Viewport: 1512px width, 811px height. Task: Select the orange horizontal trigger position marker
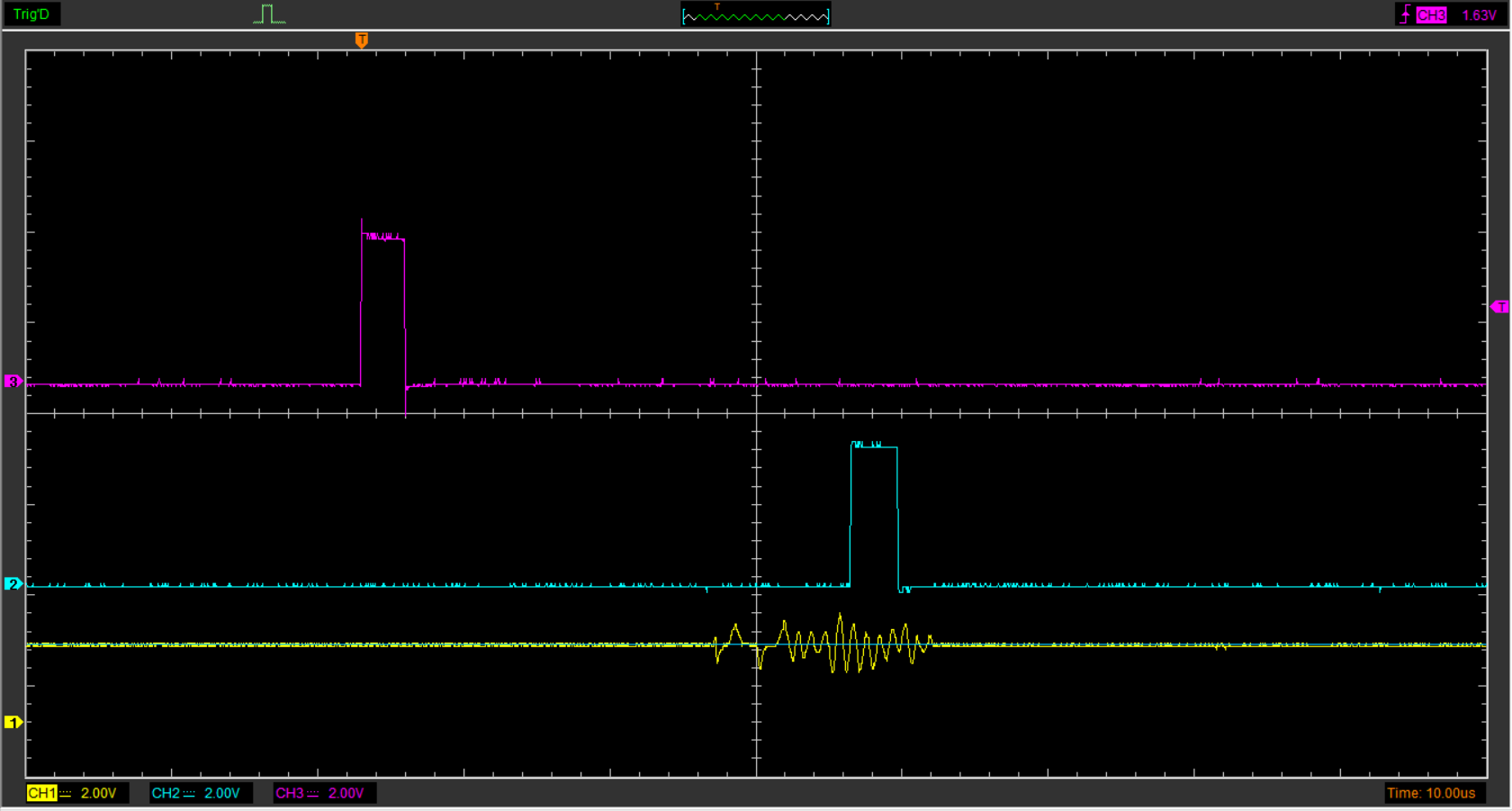point(362,40)
